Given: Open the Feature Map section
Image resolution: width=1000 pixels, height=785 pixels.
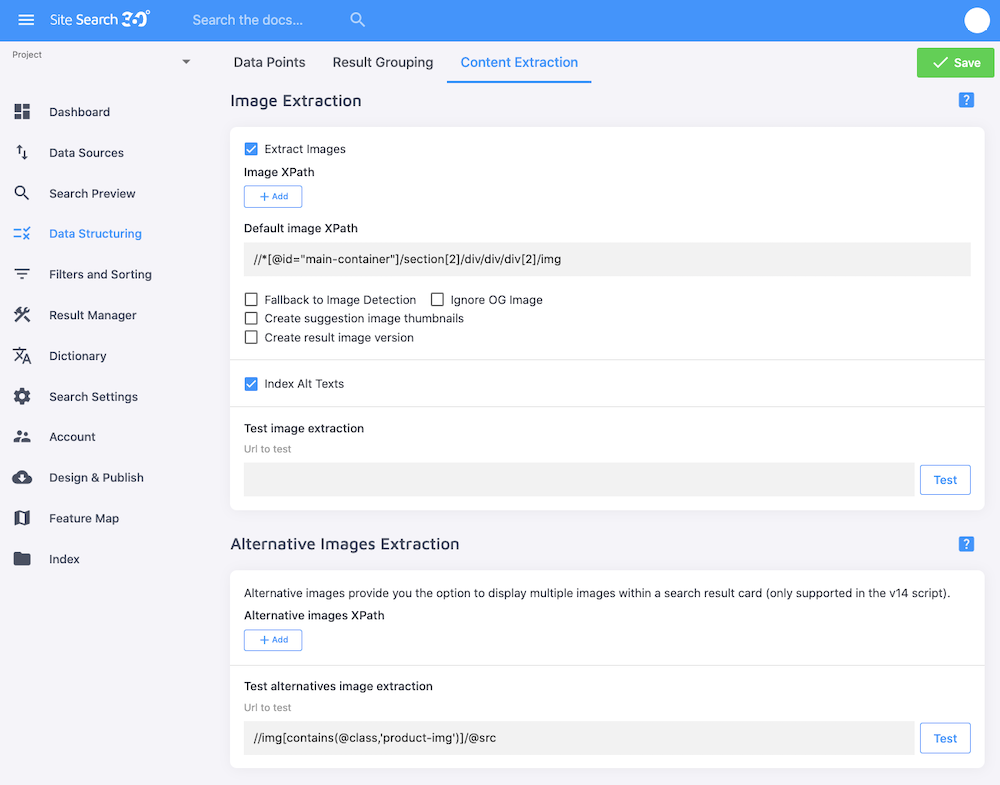Looking at the screenshot, I should point(86,518).
